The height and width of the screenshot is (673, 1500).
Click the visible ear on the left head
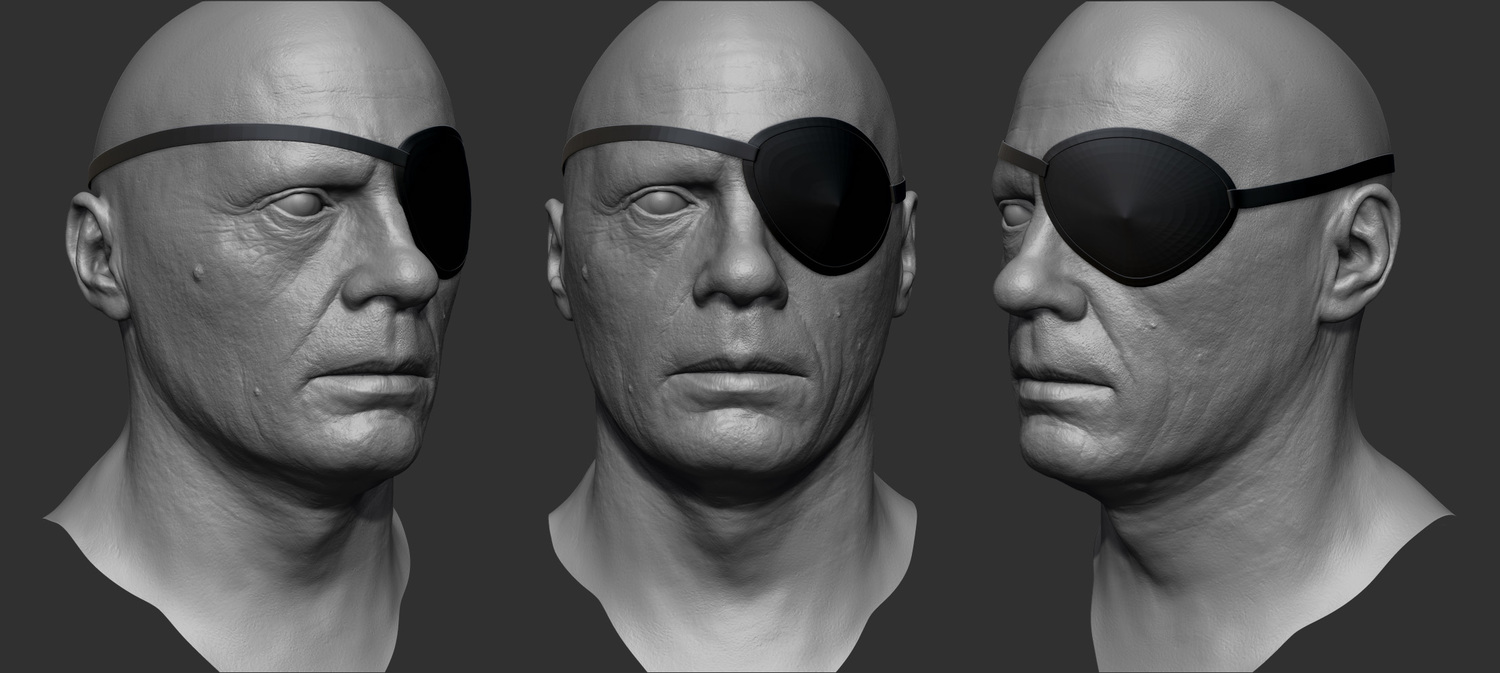pyautogui.click(x=94, y=256)
